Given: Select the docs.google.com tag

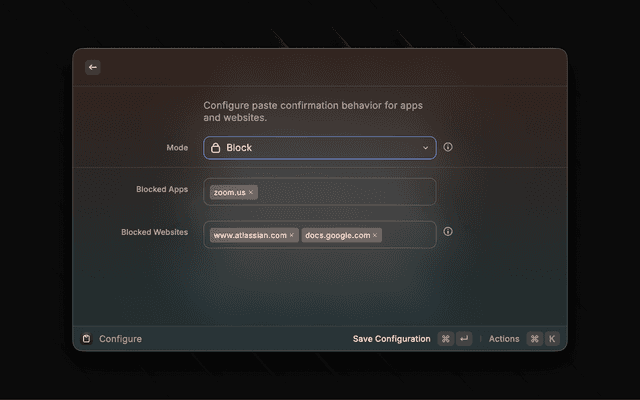Looking at the screenshot, I should pyautogui.click(x=337, y=235).
